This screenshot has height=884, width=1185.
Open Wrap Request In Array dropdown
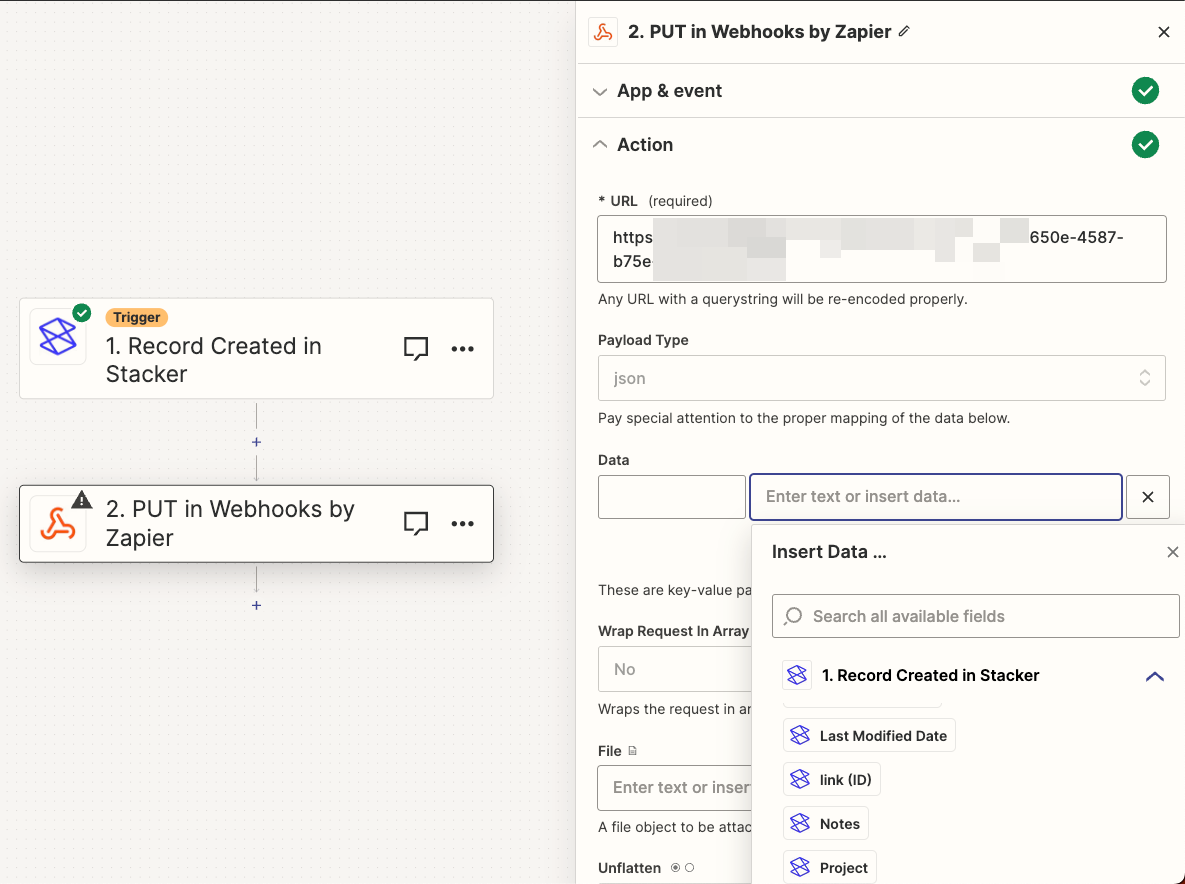coord(674,669)
